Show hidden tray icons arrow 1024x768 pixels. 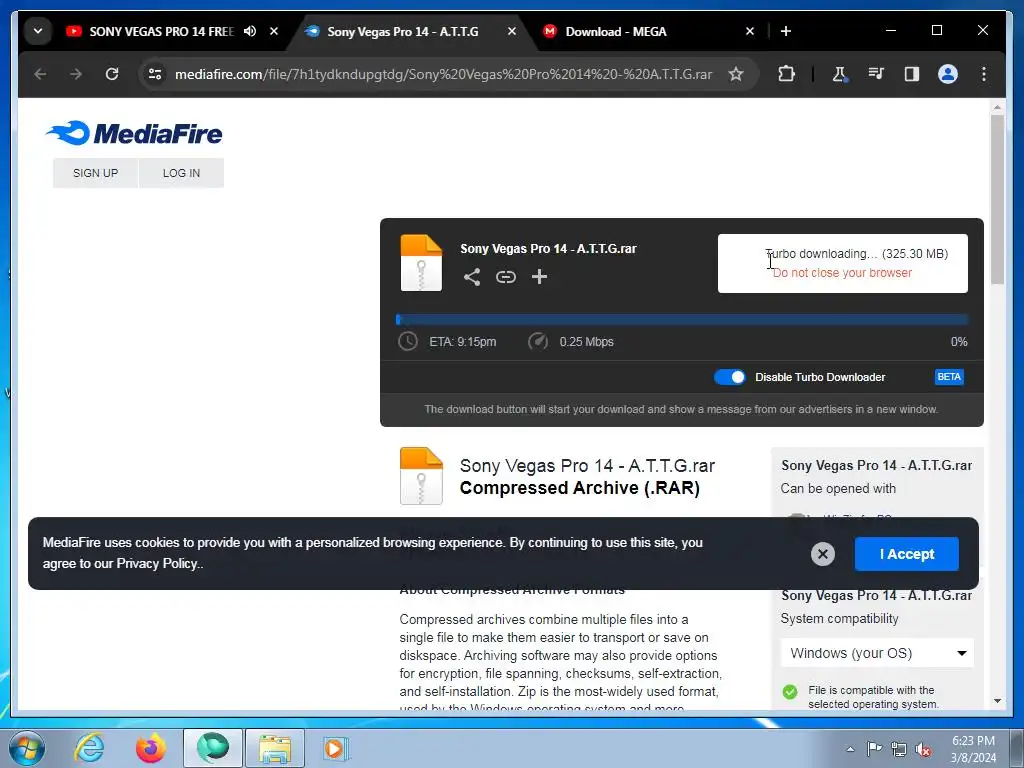point(850,749)
